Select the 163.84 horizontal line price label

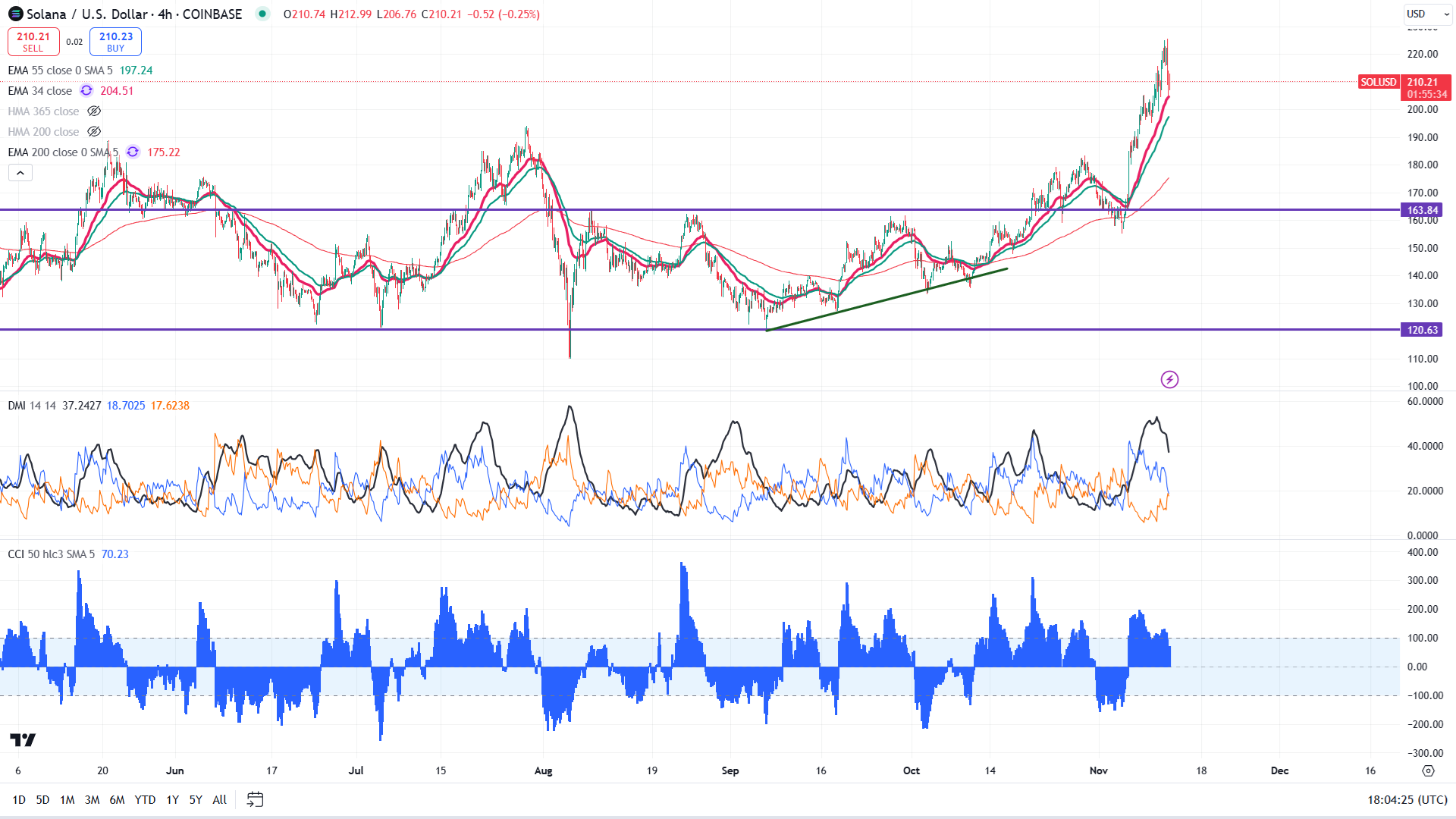[x=1422, y=210]
